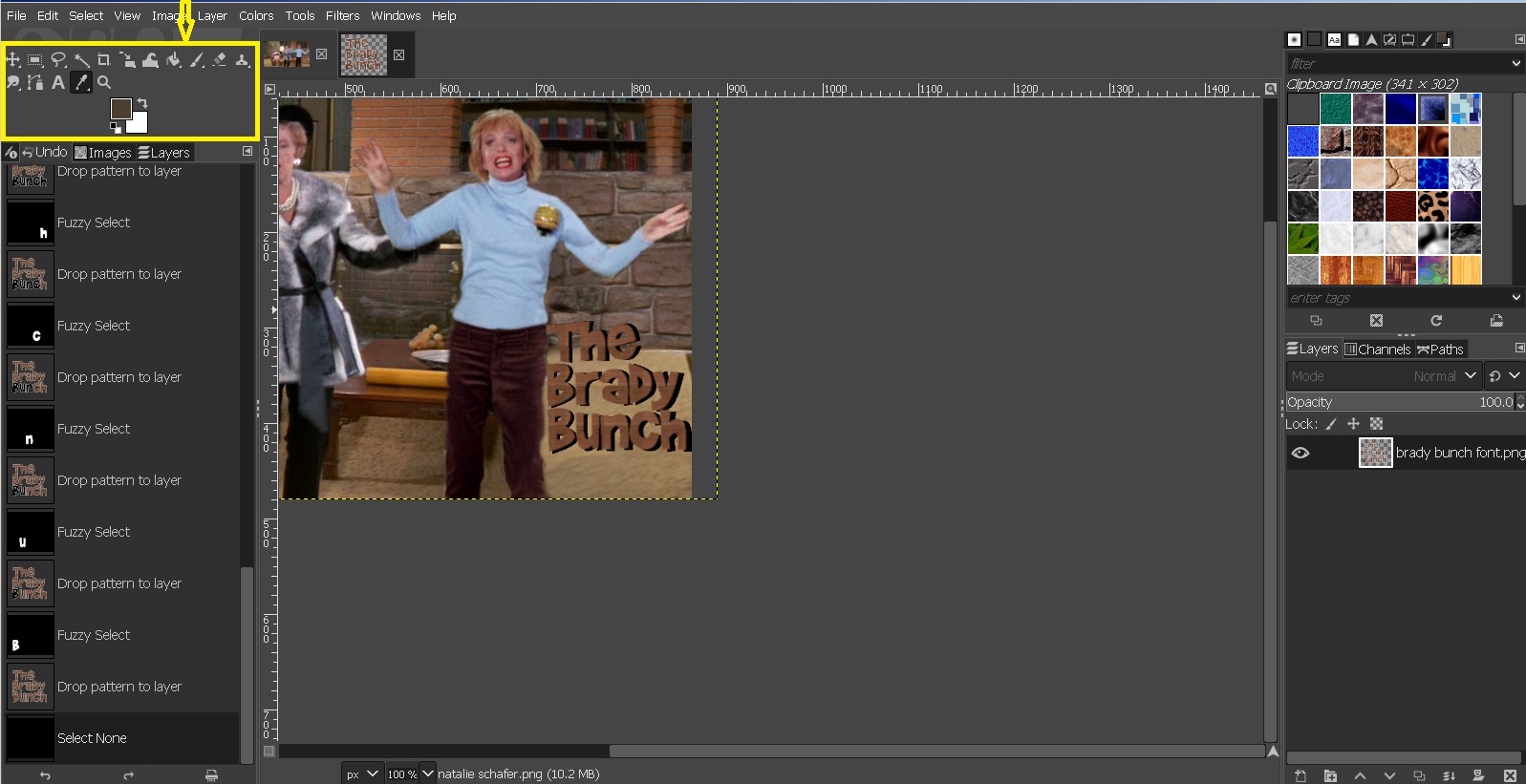Viewport: 1526px width, 784px height.
Task: Open the layer mode group switcher
Action: 1505,376
